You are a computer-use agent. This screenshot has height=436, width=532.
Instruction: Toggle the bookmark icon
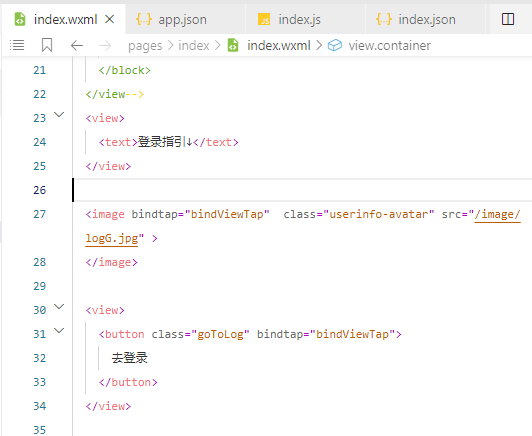click(x=47, y=45)
